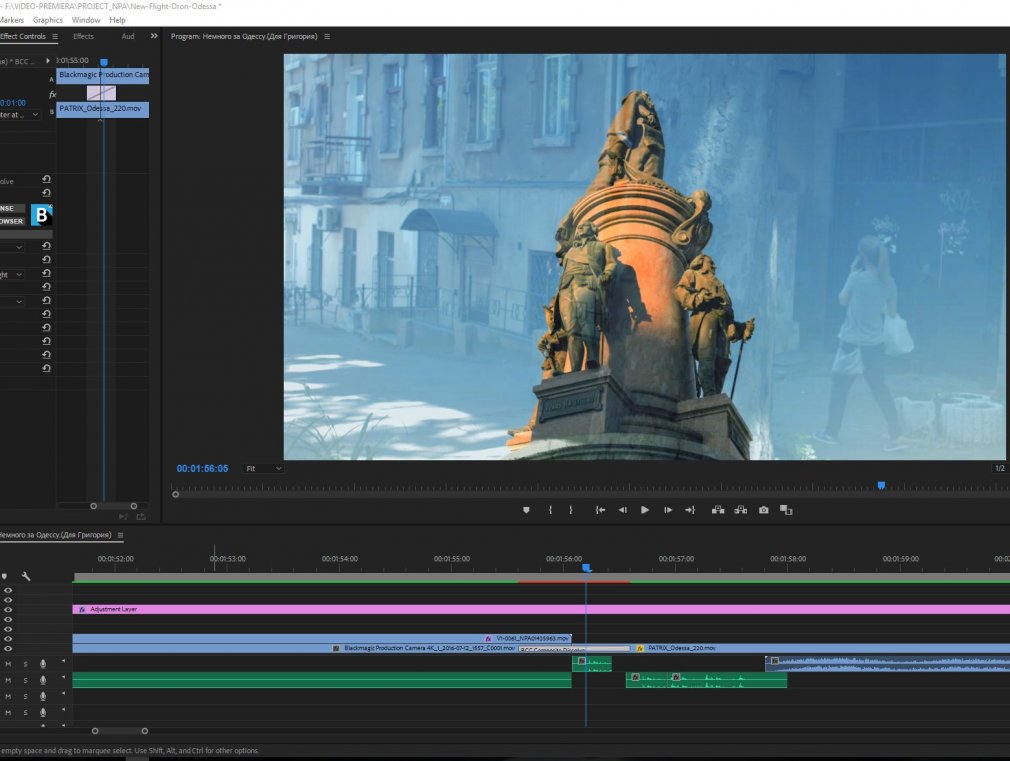The height and width of the screenshot is (761, 1010).
Task: Select the BCC Composite Dissolve transition on timeline
Action: [575, 649]
